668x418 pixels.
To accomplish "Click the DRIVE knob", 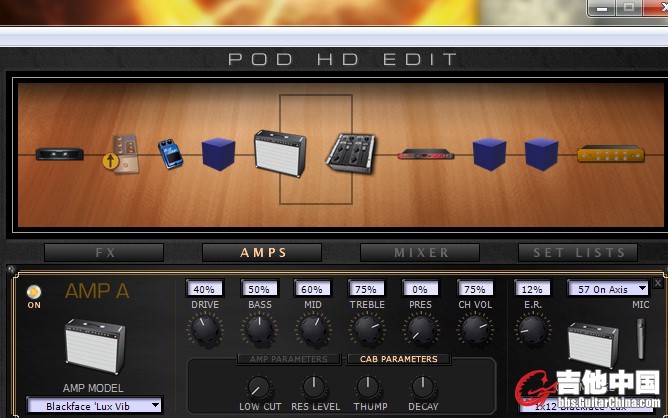I will pyautogui.click(x=205, y=330).
